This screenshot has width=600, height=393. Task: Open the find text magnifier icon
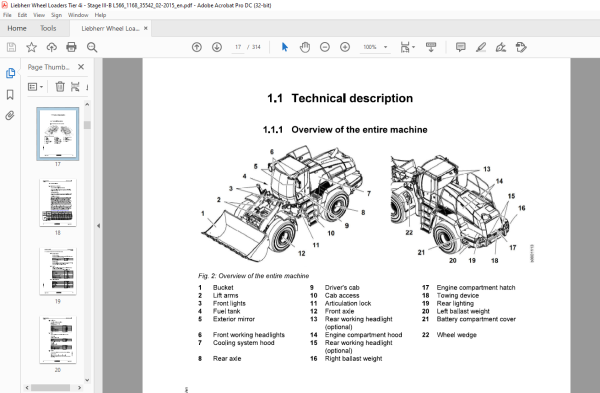(92, 47)
